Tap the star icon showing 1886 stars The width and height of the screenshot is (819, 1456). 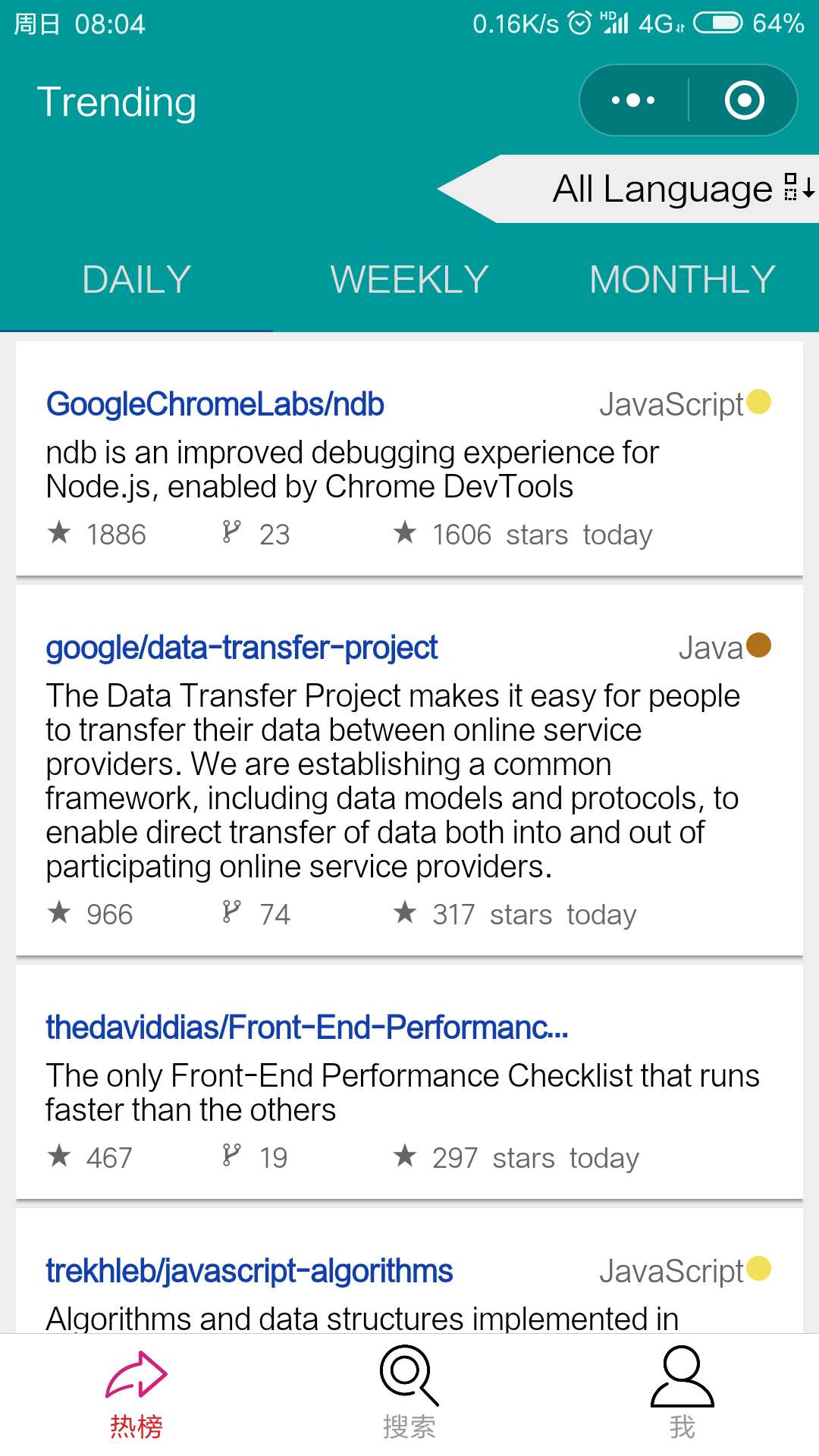[59, 533]
